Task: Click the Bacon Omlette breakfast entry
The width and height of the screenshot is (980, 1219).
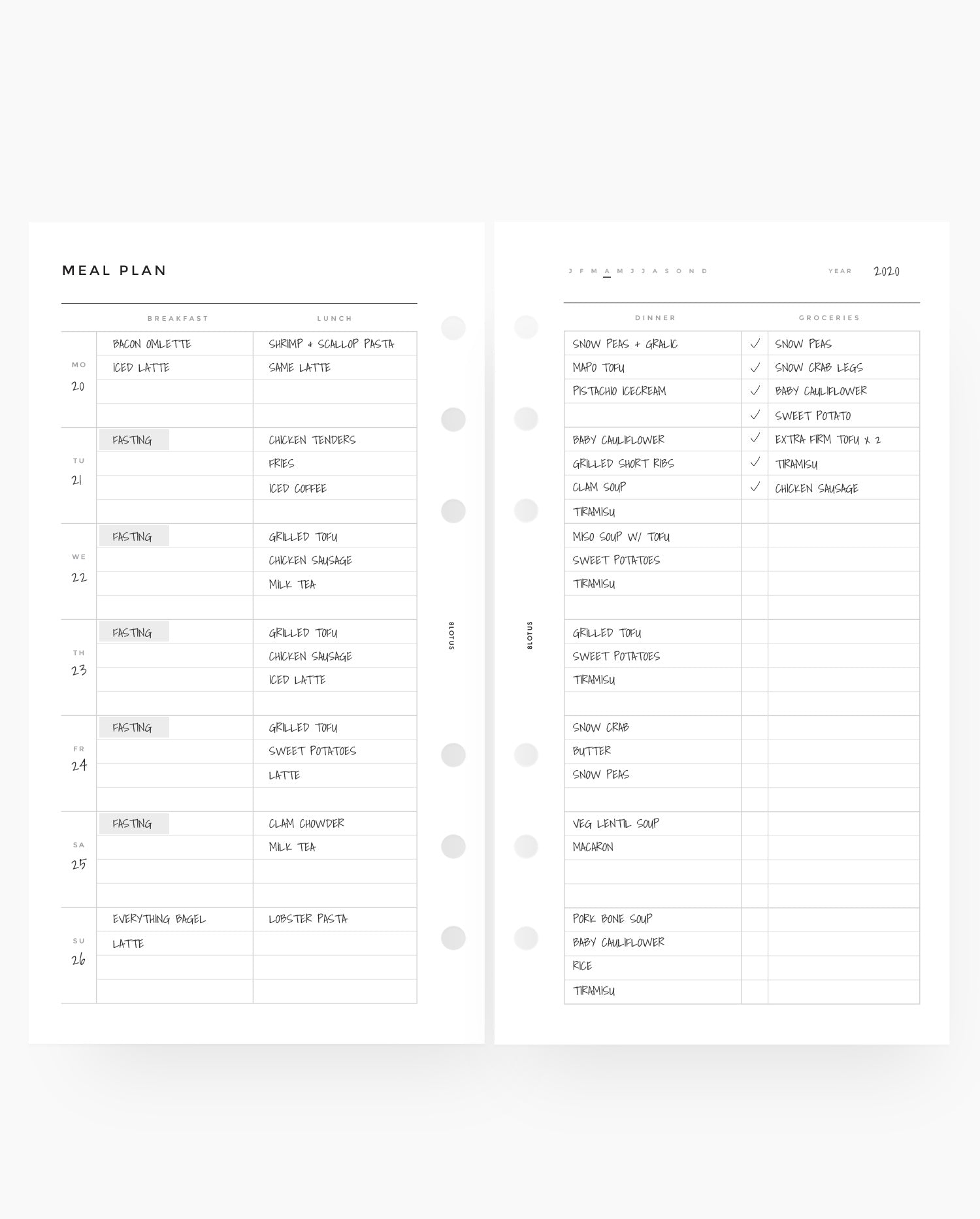Action: [152, 344]
